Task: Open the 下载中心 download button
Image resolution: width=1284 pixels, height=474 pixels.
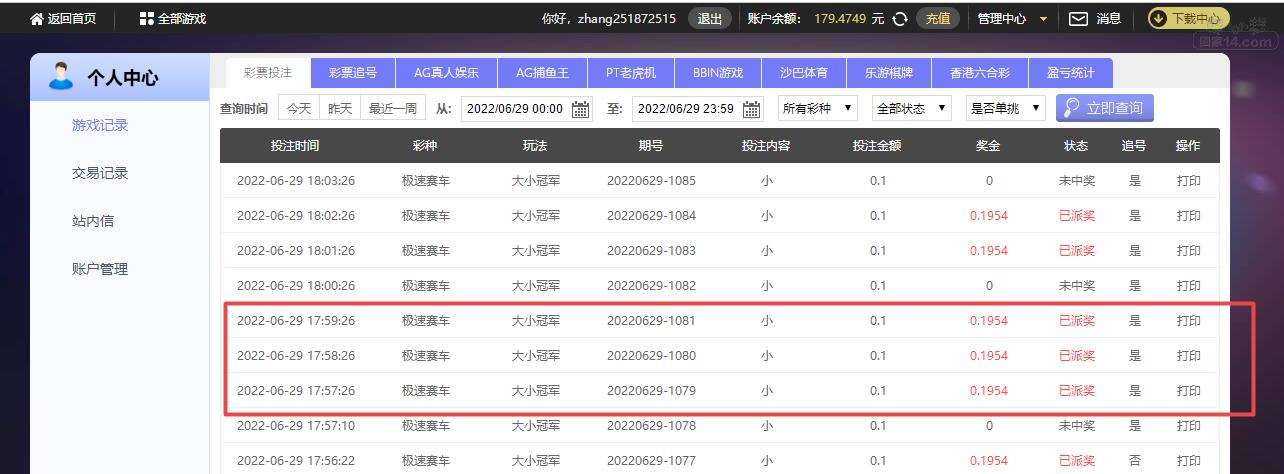Action: coord(1188,19)
